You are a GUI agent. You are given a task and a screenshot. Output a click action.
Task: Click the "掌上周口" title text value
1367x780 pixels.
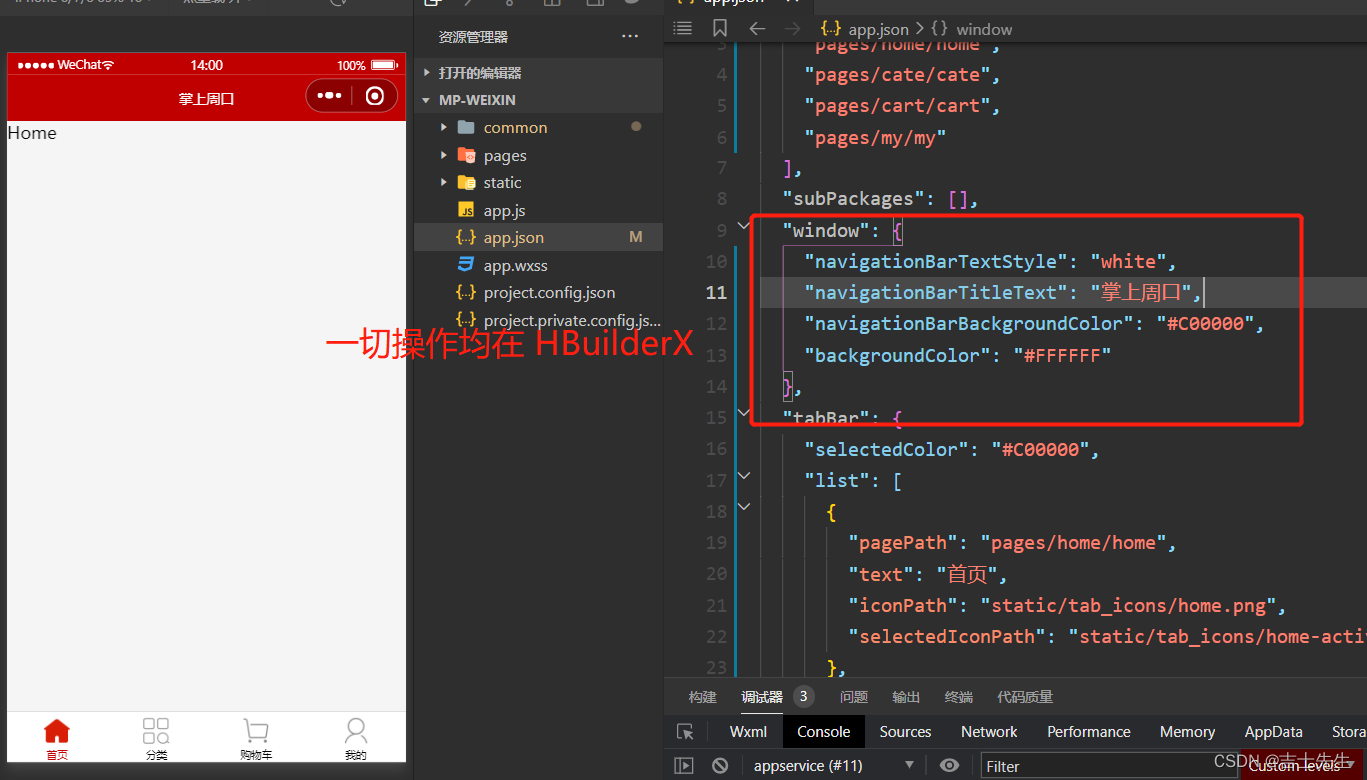1140,293
